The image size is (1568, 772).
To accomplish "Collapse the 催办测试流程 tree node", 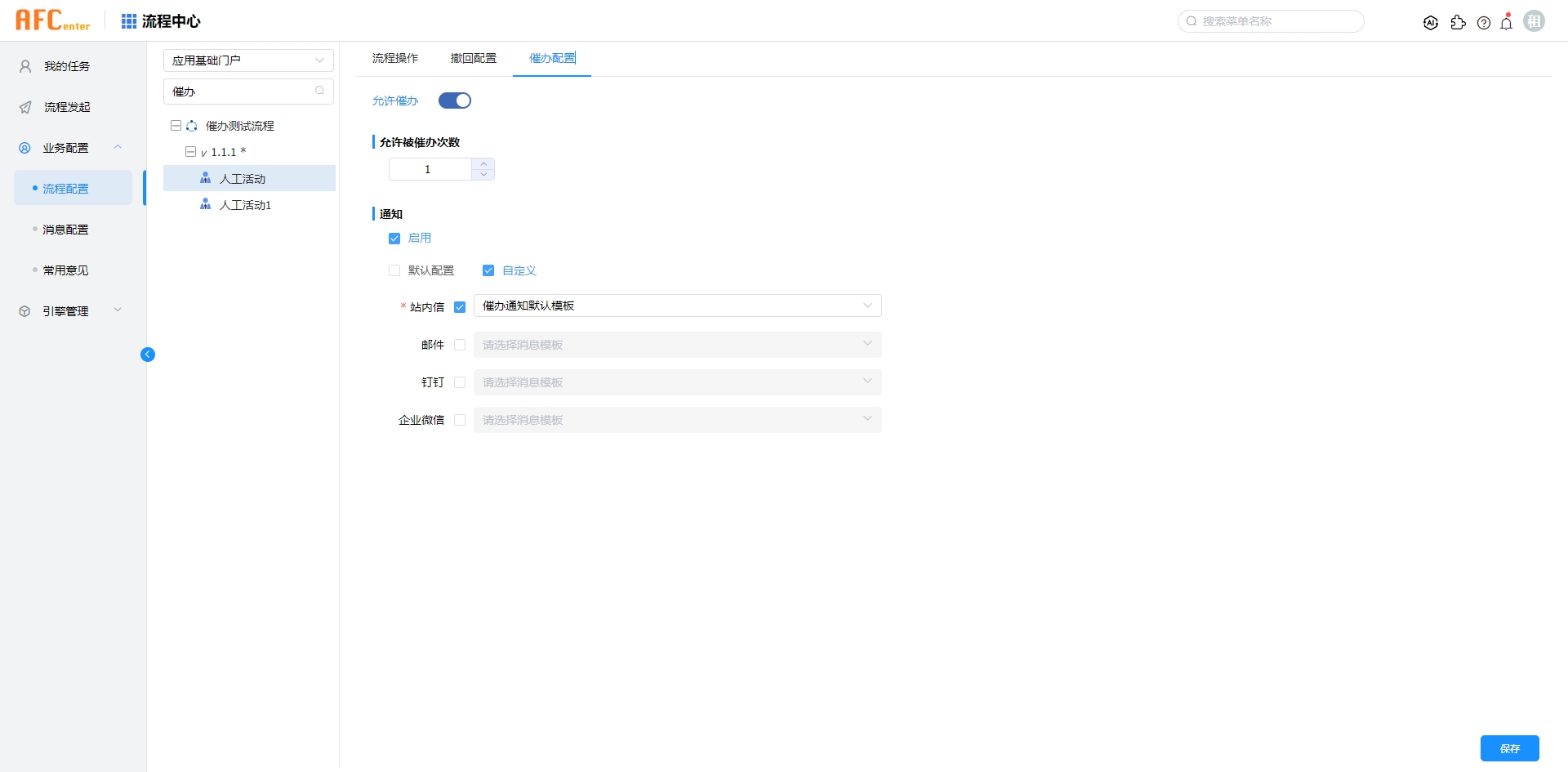I will (176, 126).
